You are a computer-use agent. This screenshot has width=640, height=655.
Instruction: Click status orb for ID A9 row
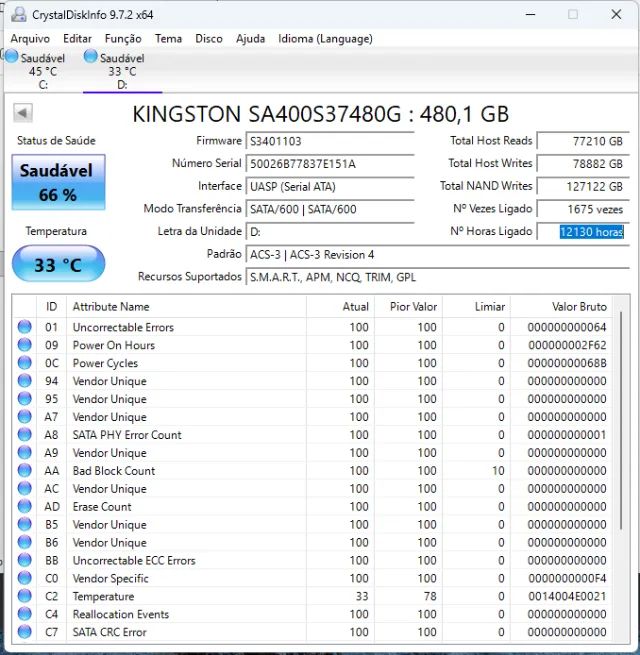[25, 452]
